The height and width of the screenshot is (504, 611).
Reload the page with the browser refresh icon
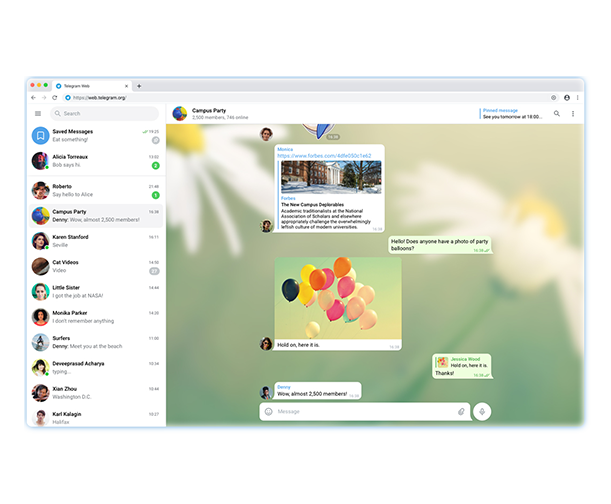coord(54,98)
